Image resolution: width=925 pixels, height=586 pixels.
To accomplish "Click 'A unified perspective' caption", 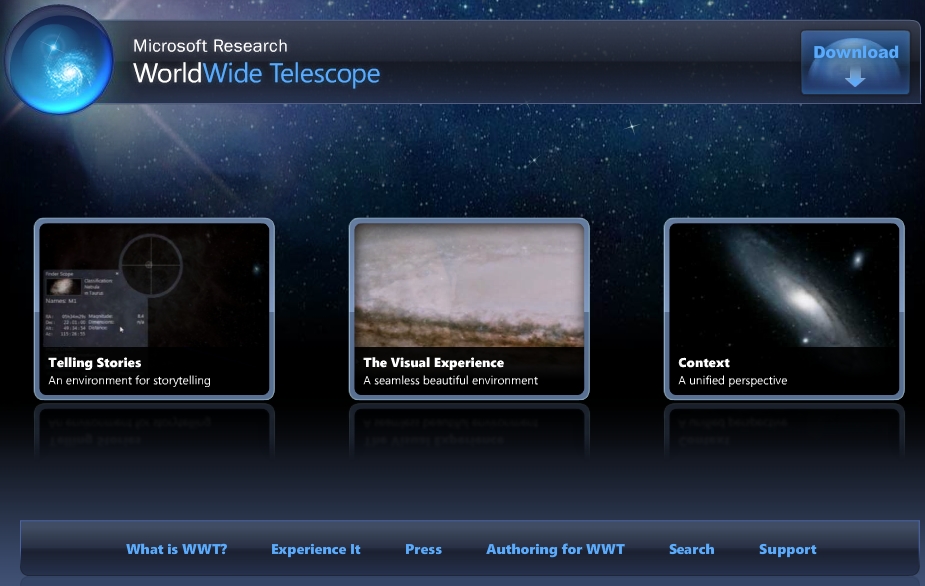I will coord(733,381).
